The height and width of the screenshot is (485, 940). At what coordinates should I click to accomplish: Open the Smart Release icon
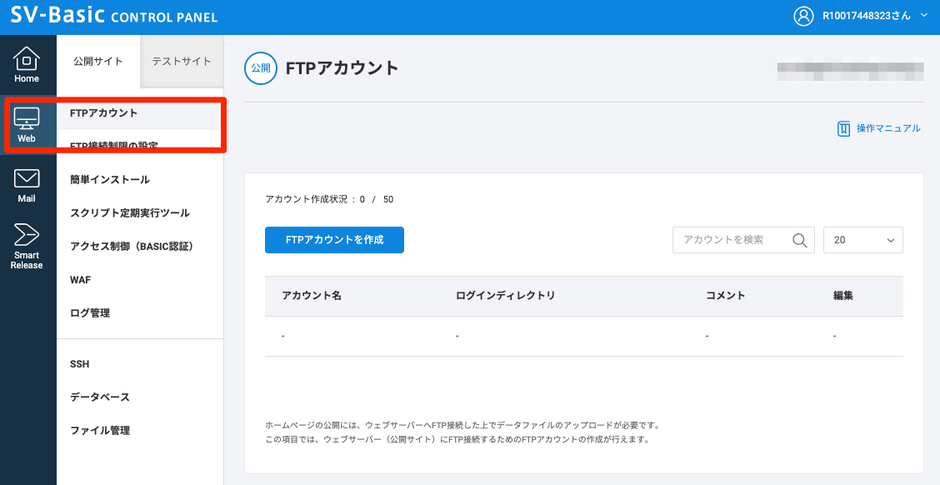tap(27, 235)
